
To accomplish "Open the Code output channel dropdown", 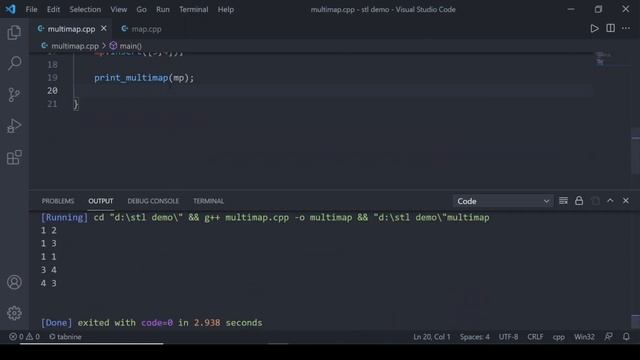I will coord(503,201).
